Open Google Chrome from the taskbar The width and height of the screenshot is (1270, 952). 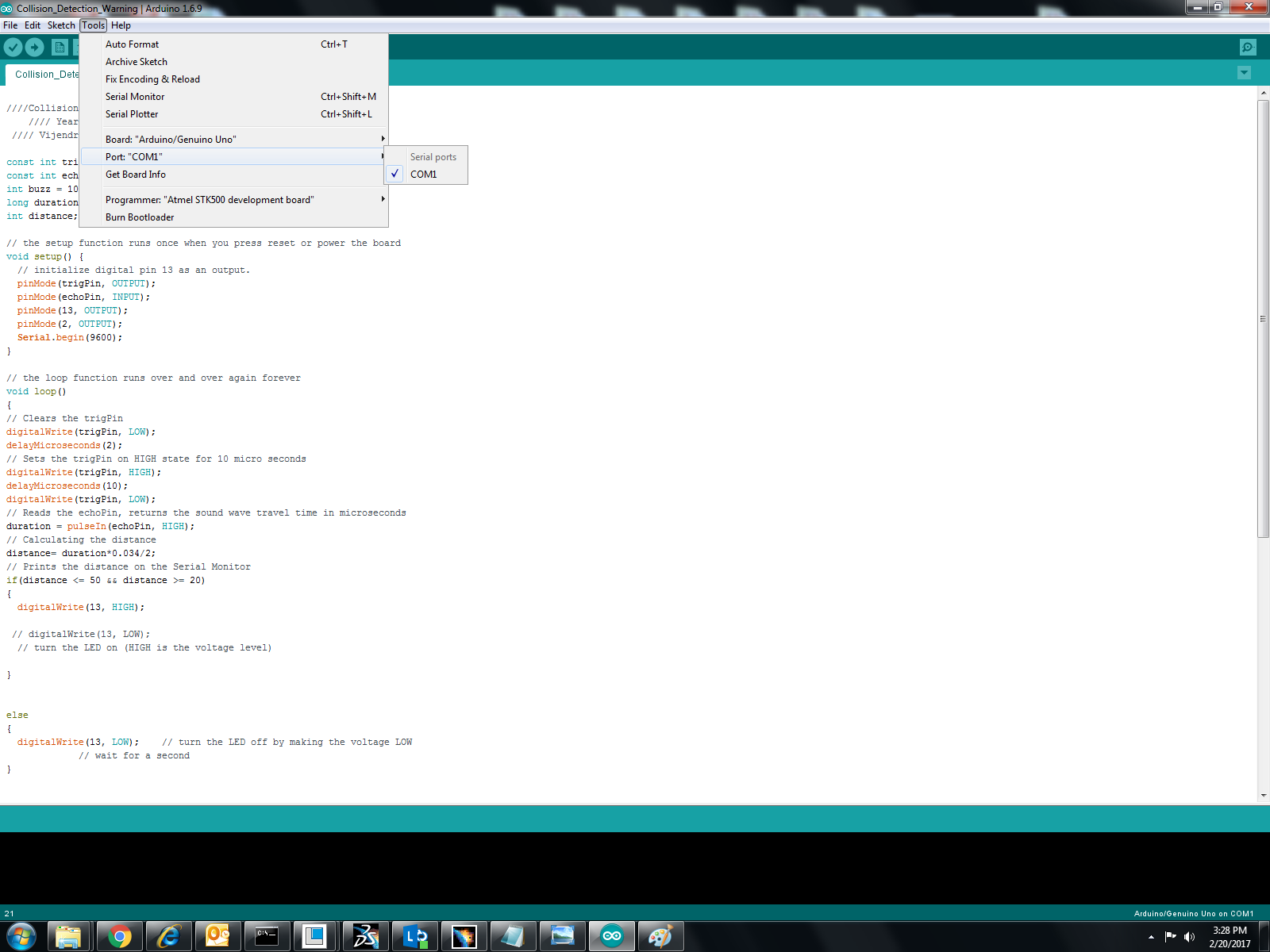[x=120, y=936]
